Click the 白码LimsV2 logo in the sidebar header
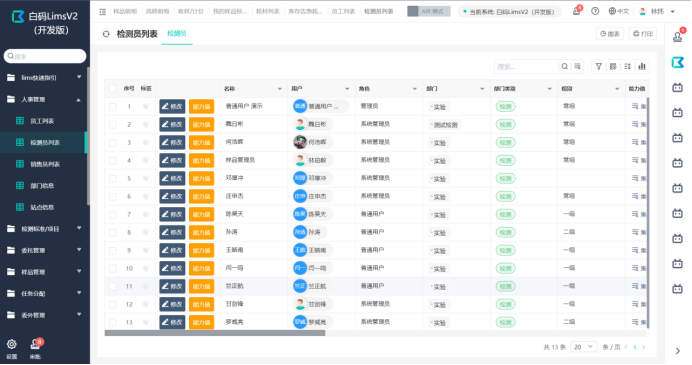Viewport: 692px width, 365px height. (18, 17)
